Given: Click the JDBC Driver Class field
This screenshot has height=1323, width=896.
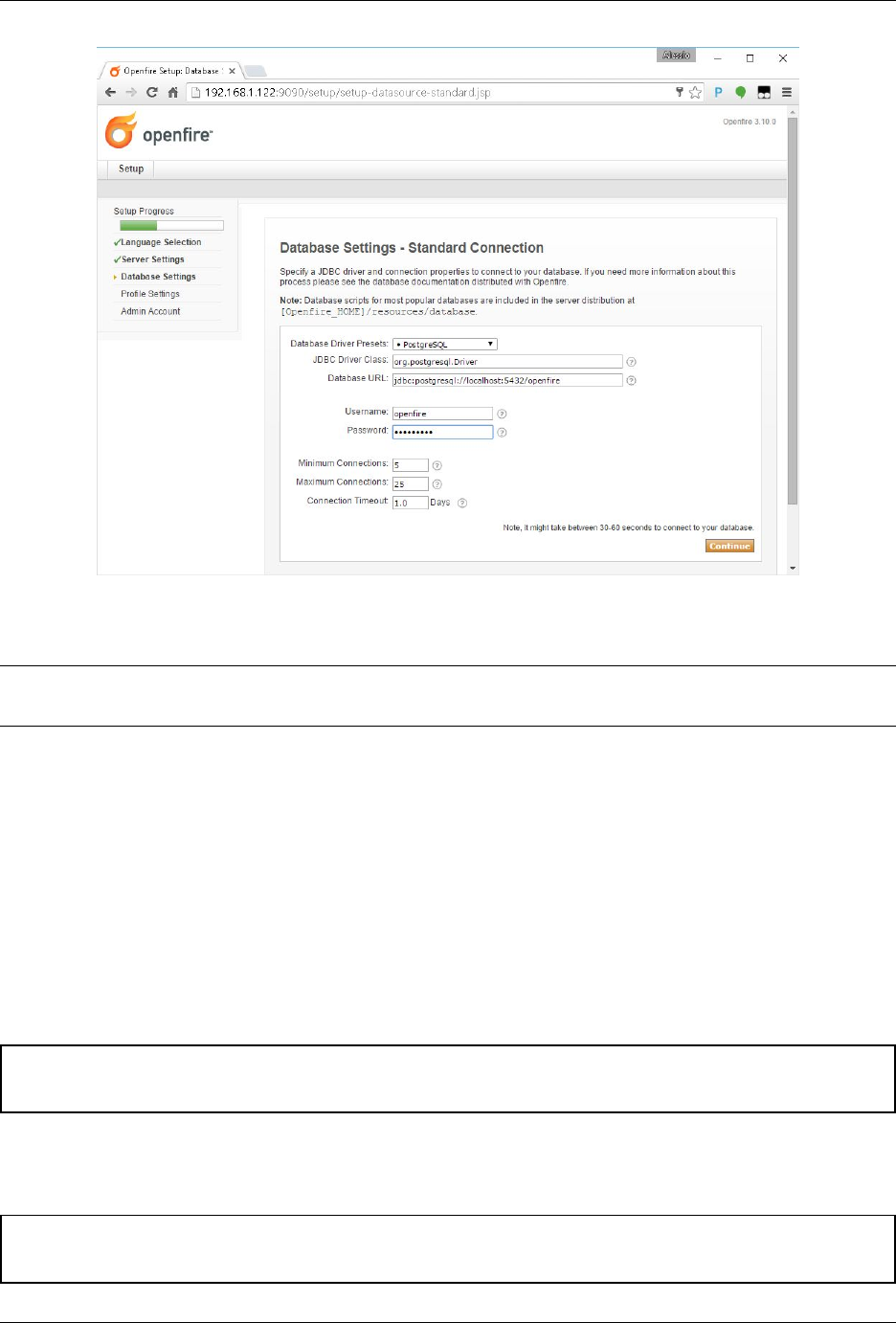Looking at the screenshot, I should coord(507,362).
